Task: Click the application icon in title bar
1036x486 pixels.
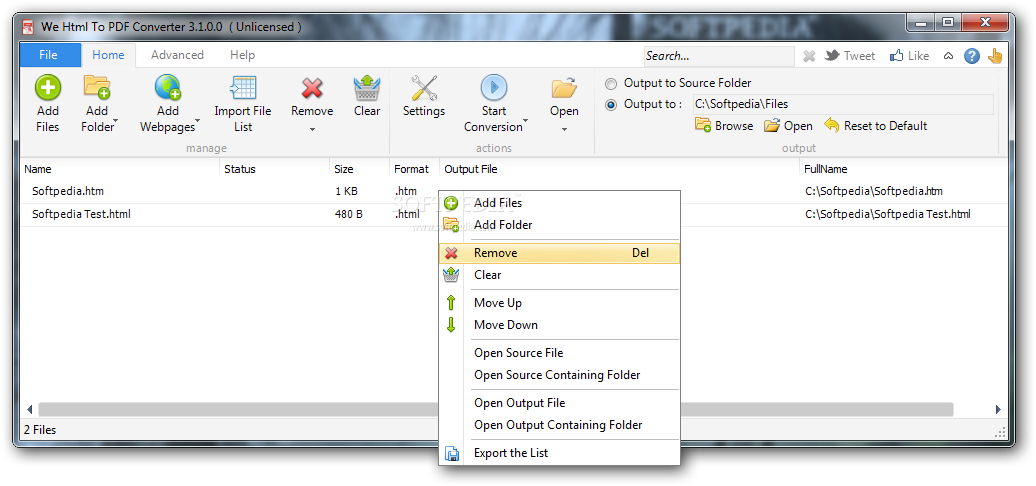Action: (x=28, y=27)
